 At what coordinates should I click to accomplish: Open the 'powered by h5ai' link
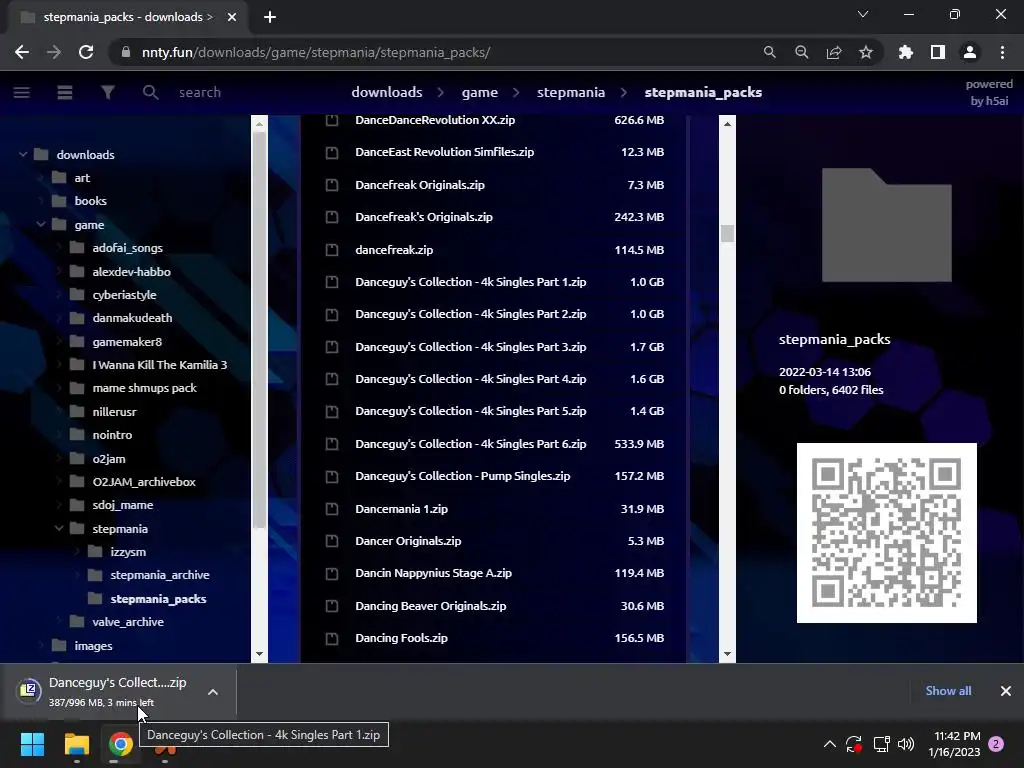click(x=989, y=92)
